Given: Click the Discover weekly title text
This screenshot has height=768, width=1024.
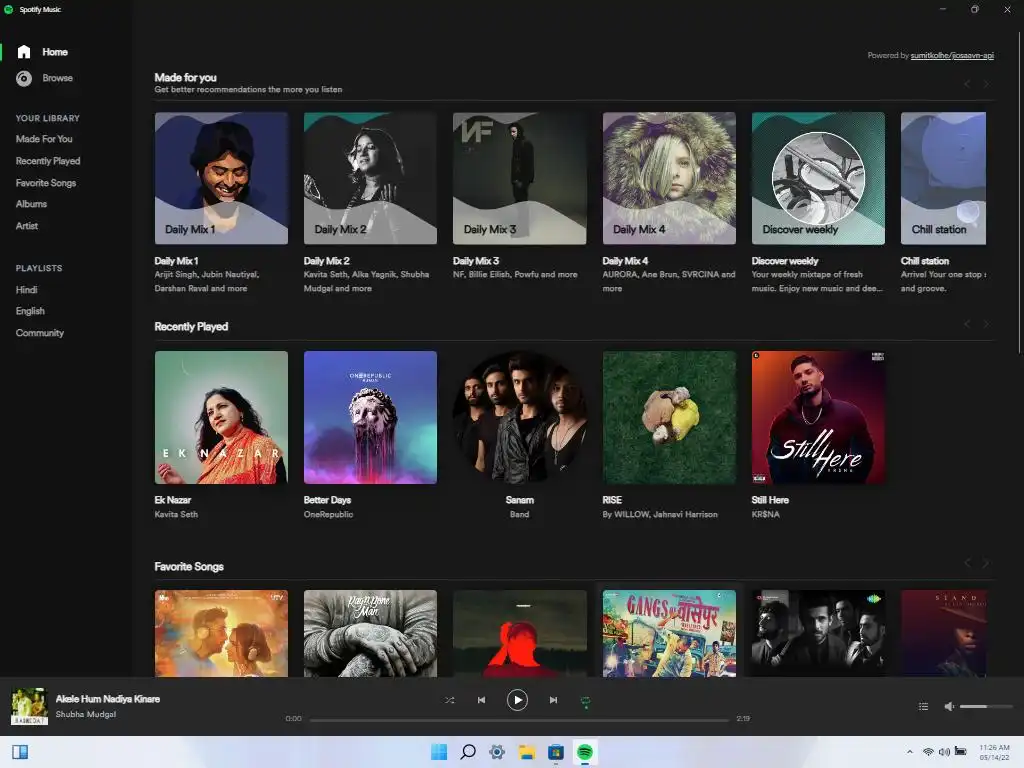Looking at the screenshot, I should (785, 261).
